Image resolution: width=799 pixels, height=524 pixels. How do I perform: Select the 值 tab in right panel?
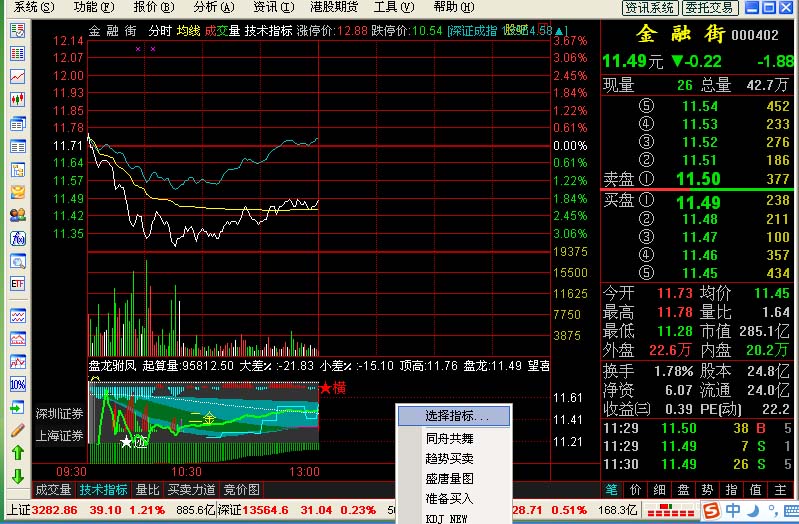coord(756,490)
